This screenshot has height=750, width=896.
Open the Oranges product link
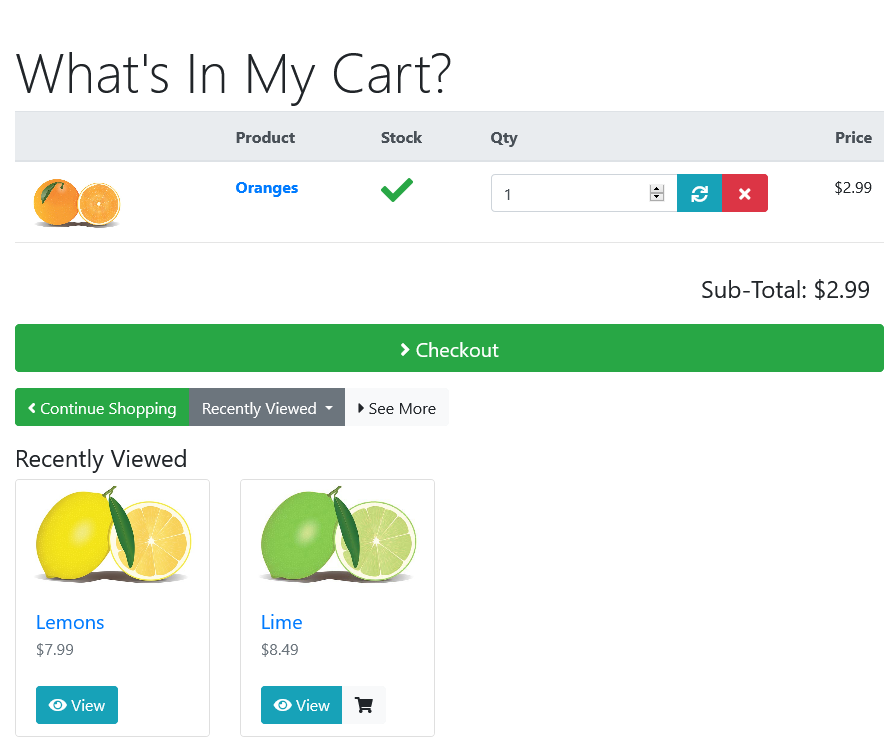point(267,188)
